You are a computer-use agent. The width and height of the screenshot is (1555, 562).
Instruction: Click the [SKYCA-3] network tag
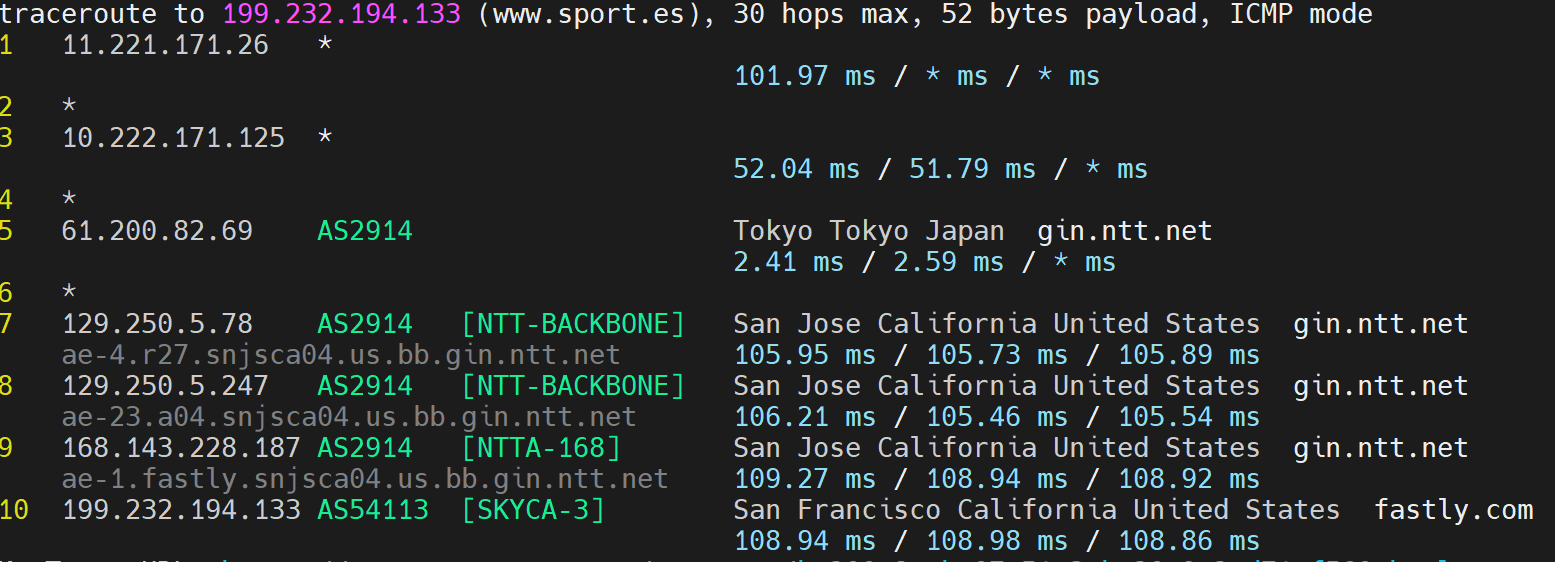coord(533,510)
